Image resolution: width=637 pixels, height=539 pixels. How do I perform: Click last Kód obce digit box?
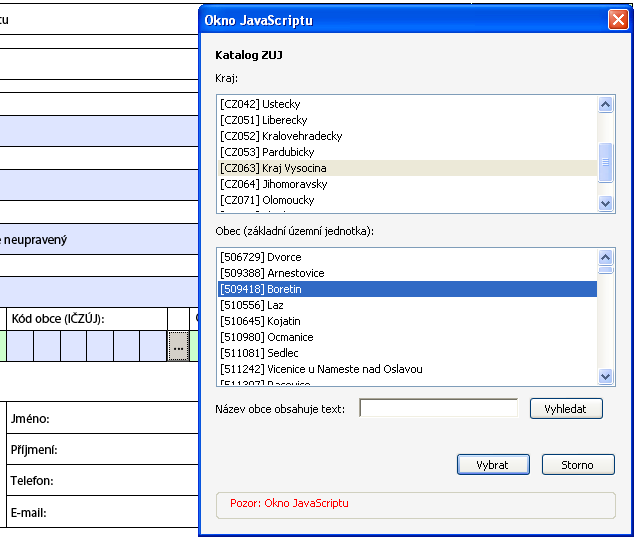click(x=153, y=346)
